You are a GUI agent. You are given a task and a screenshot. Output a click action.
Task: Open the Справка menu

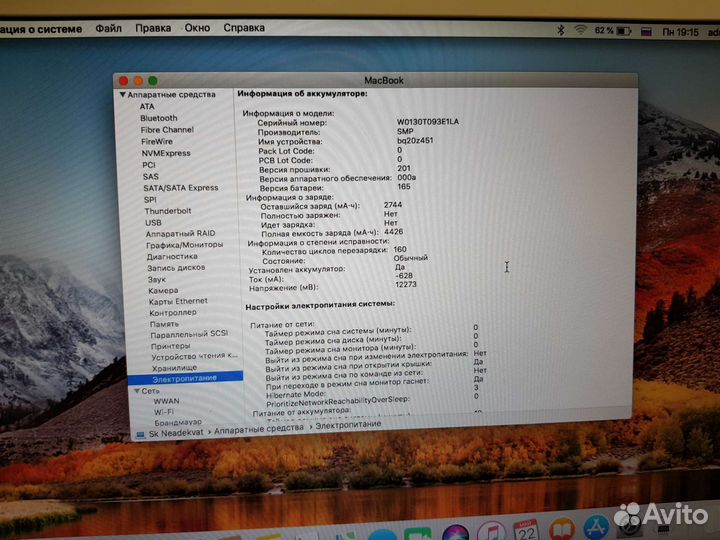tap(244, 28)
